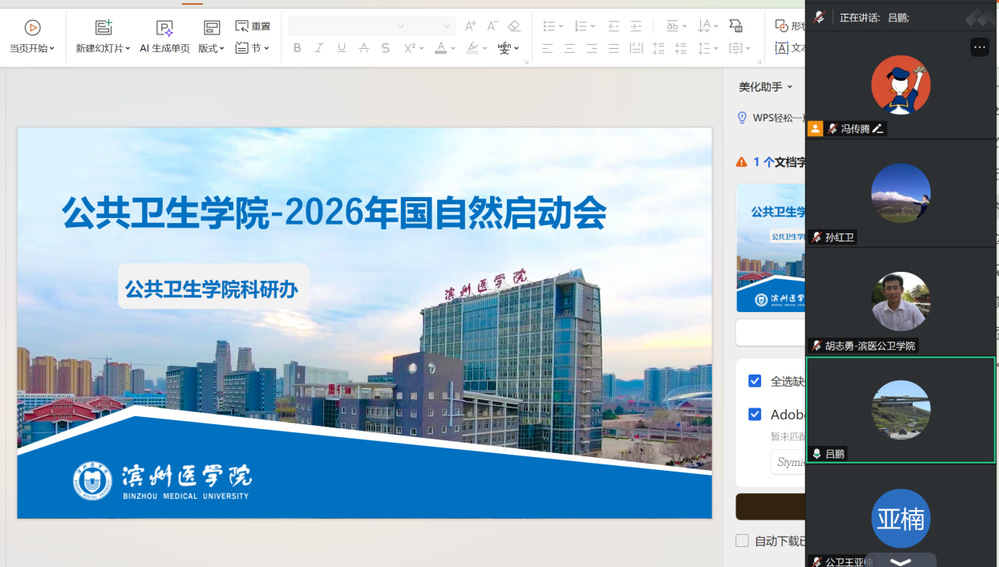
Task: Click participant name 胡志勇-滨医公卫学院
Action: 870,346
